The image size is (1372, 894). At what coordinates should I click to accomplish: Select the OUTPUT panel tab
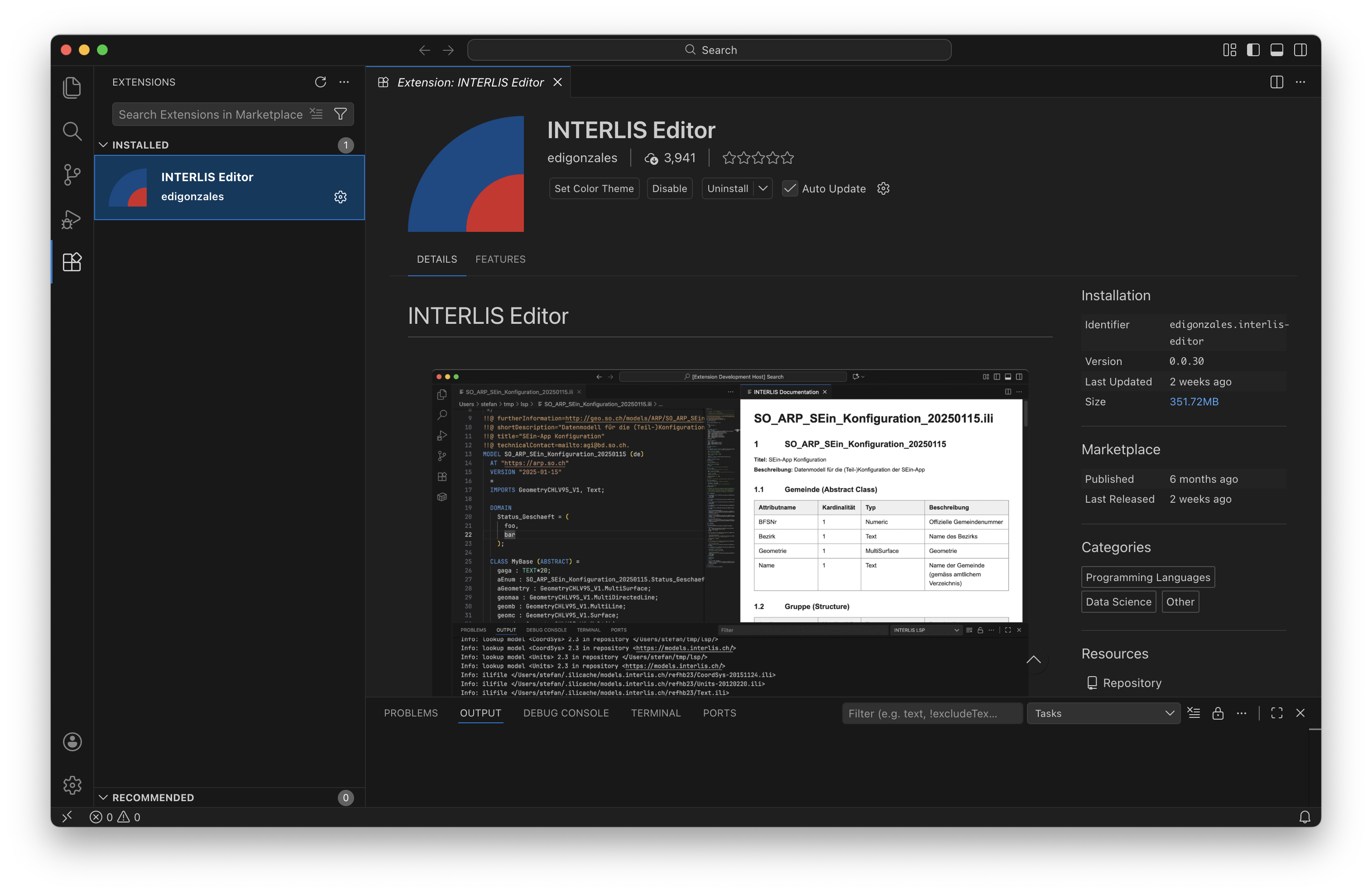point(480,713)
